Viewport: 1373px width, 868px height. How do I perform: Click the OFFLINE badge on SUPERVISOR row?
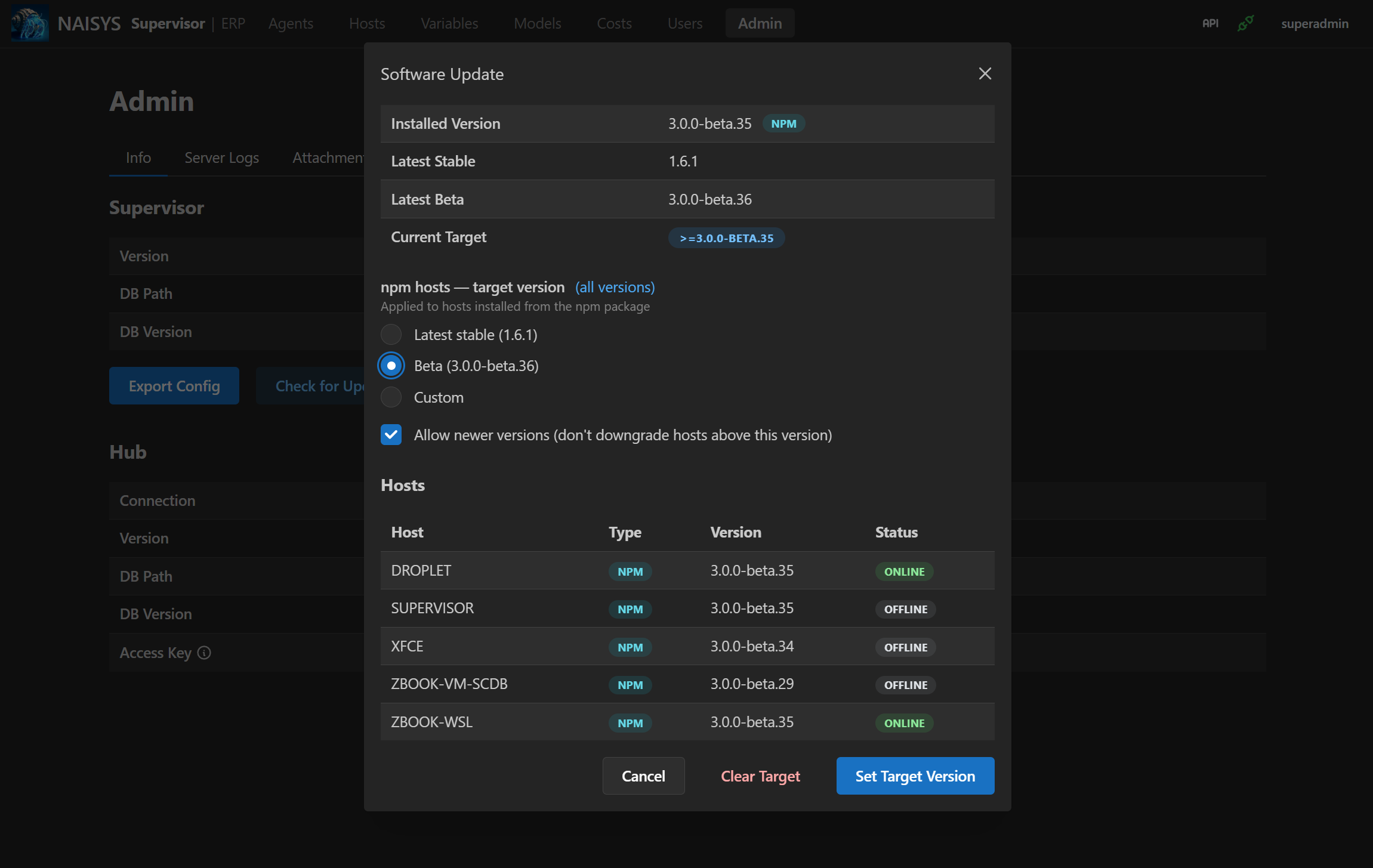point(905,609)
